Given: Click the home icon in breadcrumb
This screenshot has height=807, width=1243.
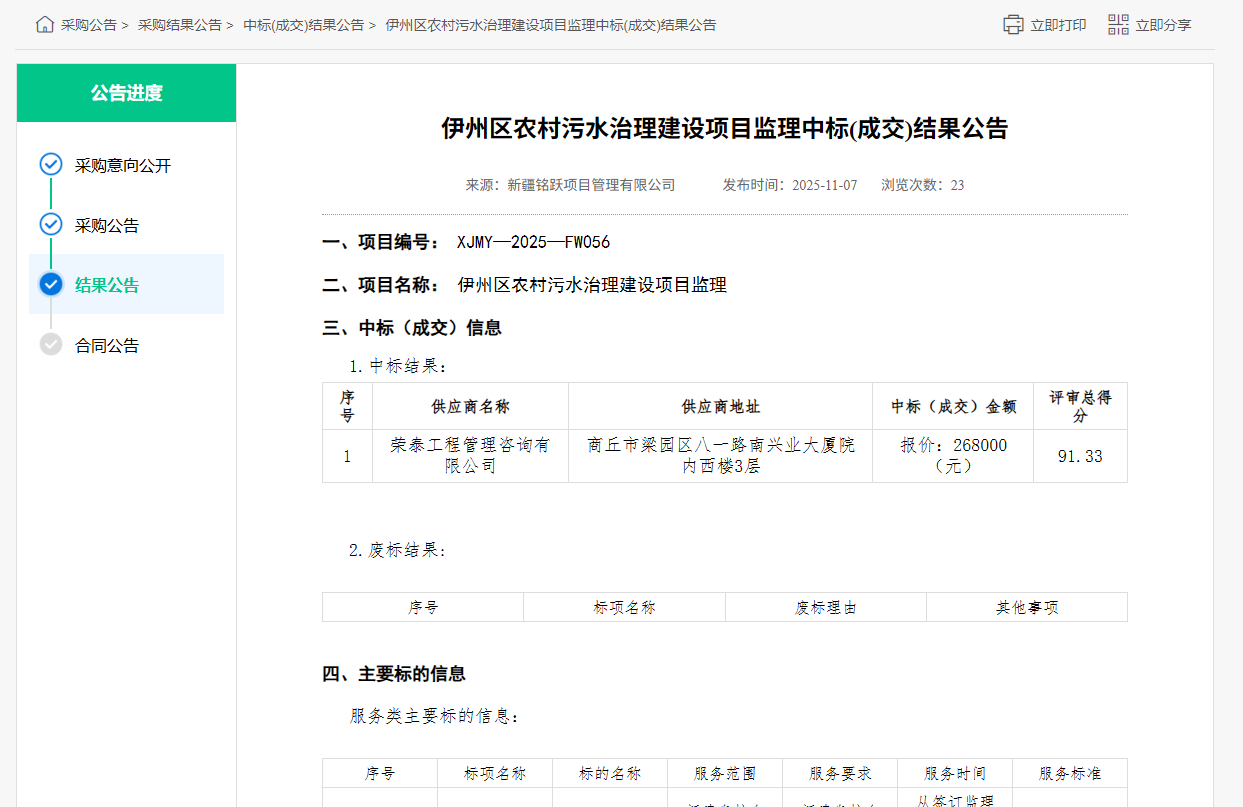Looking at the screenshot, I should pyautogui.click(x=45, y=25).
